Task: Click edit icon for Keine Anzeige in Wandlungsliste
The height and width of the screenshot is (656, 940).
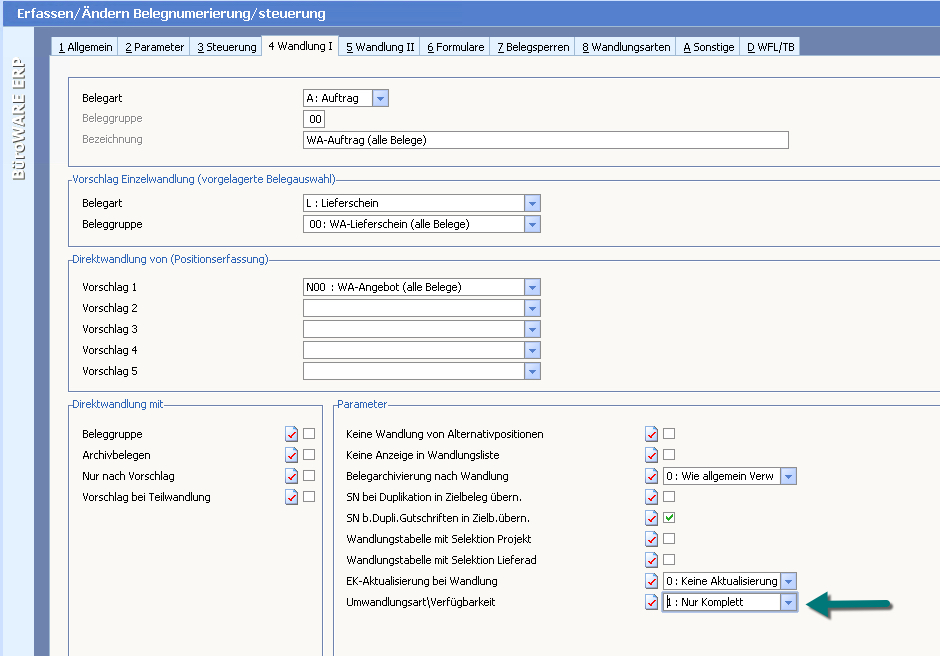Action: 652,455
